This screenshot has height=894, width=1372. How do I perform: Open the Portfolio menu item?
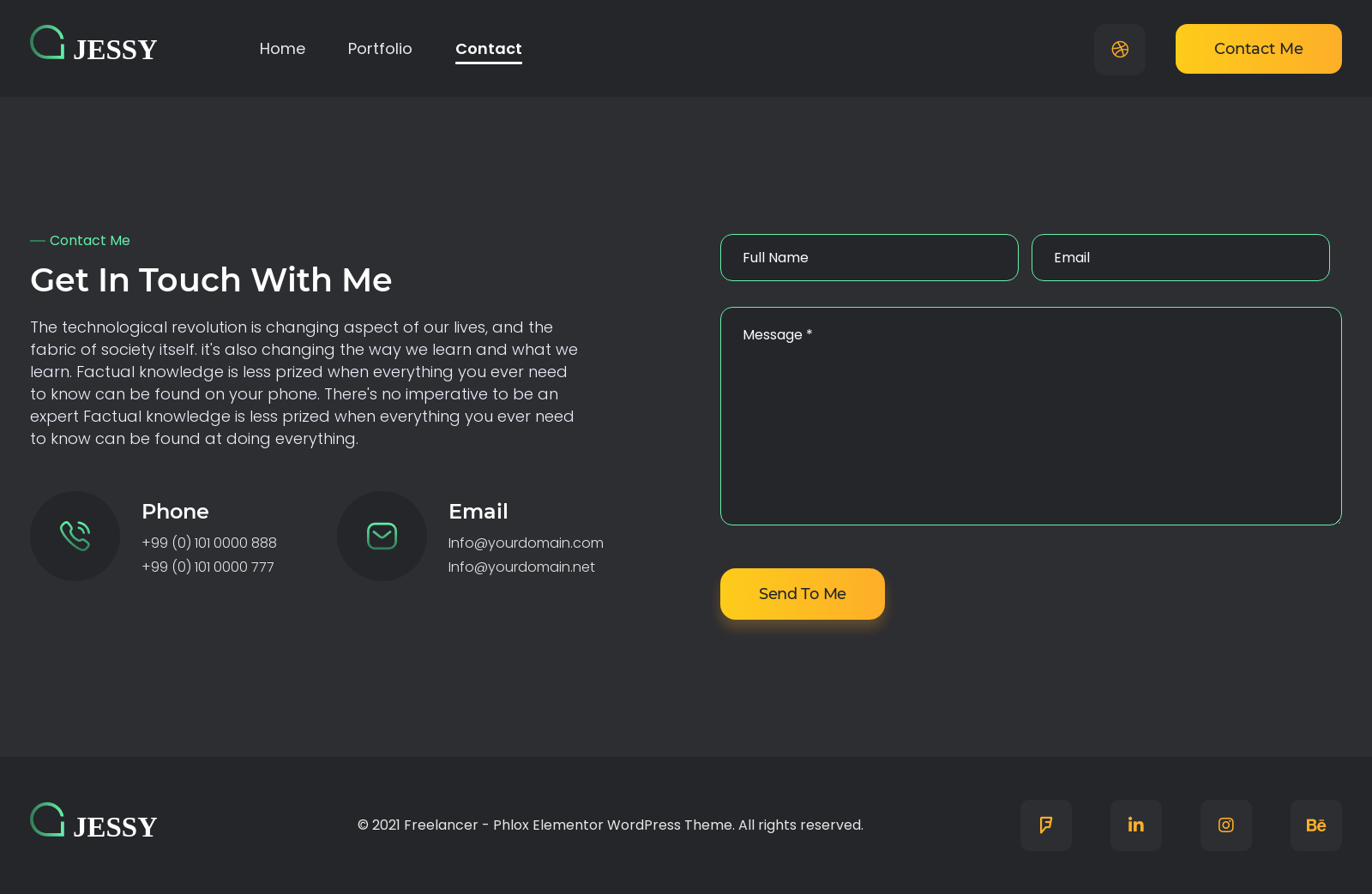pyautogui.click(x=380, y=49)
